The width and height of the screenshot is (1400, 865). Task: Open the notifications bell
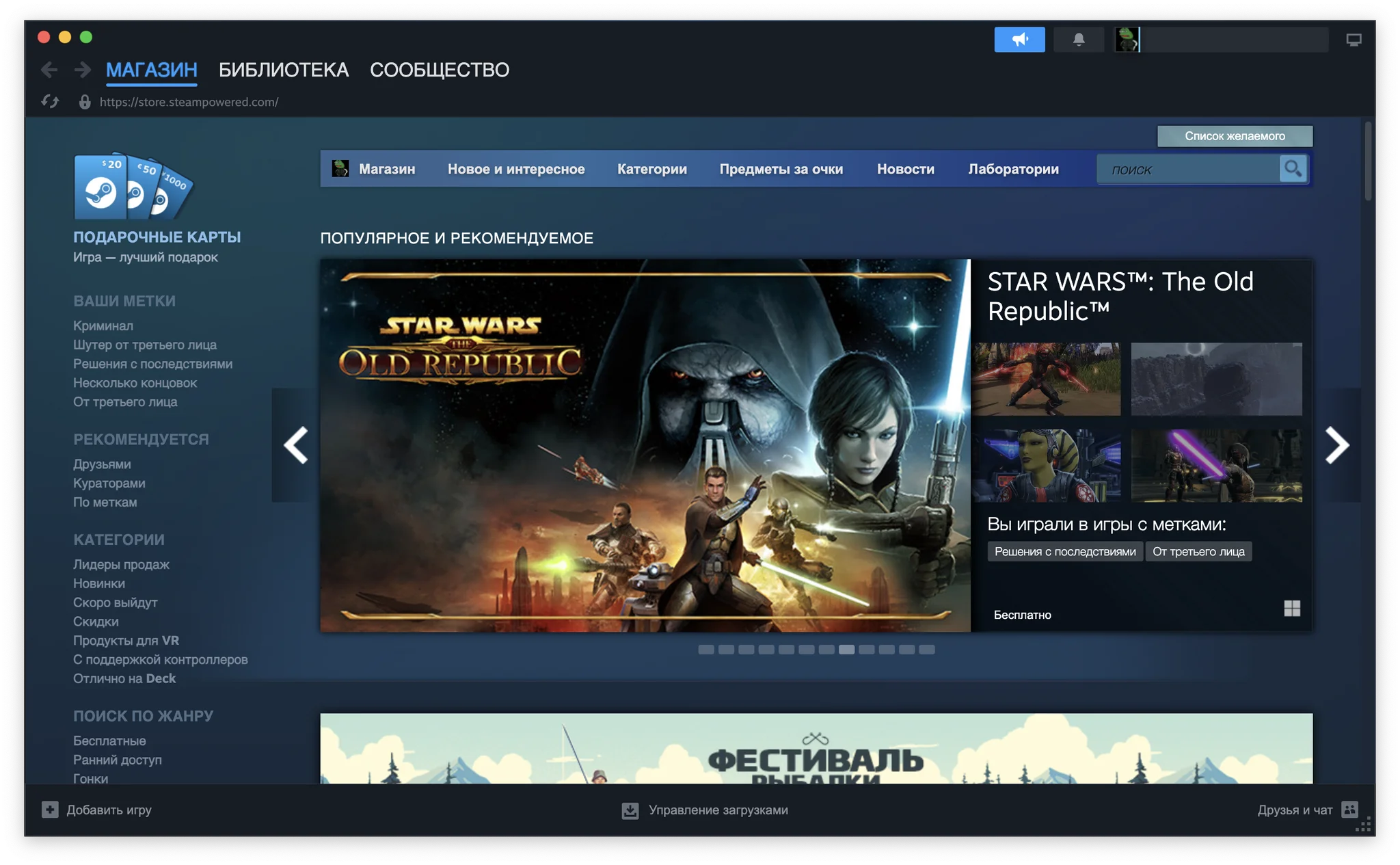[x=1079, y=40]
